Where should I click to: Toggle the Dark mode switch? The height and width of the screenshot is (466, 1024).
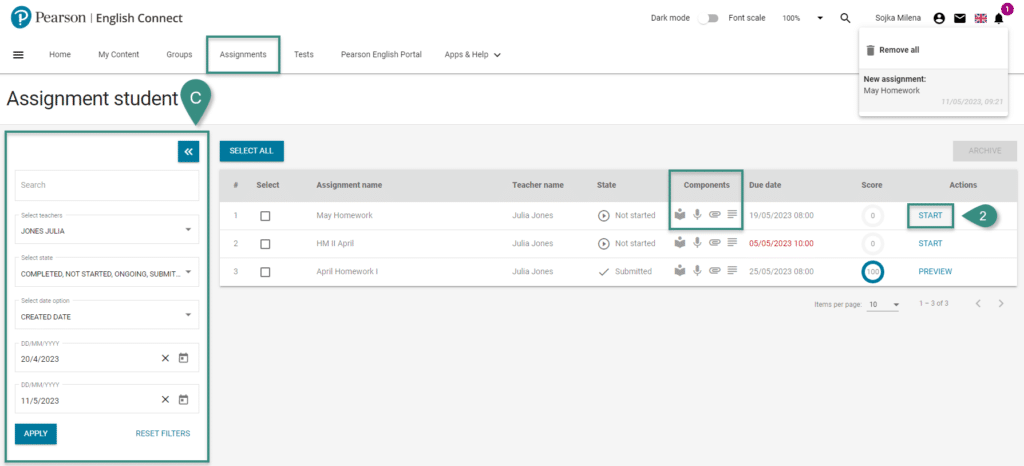pyautogui.click(x=711, y=18)
